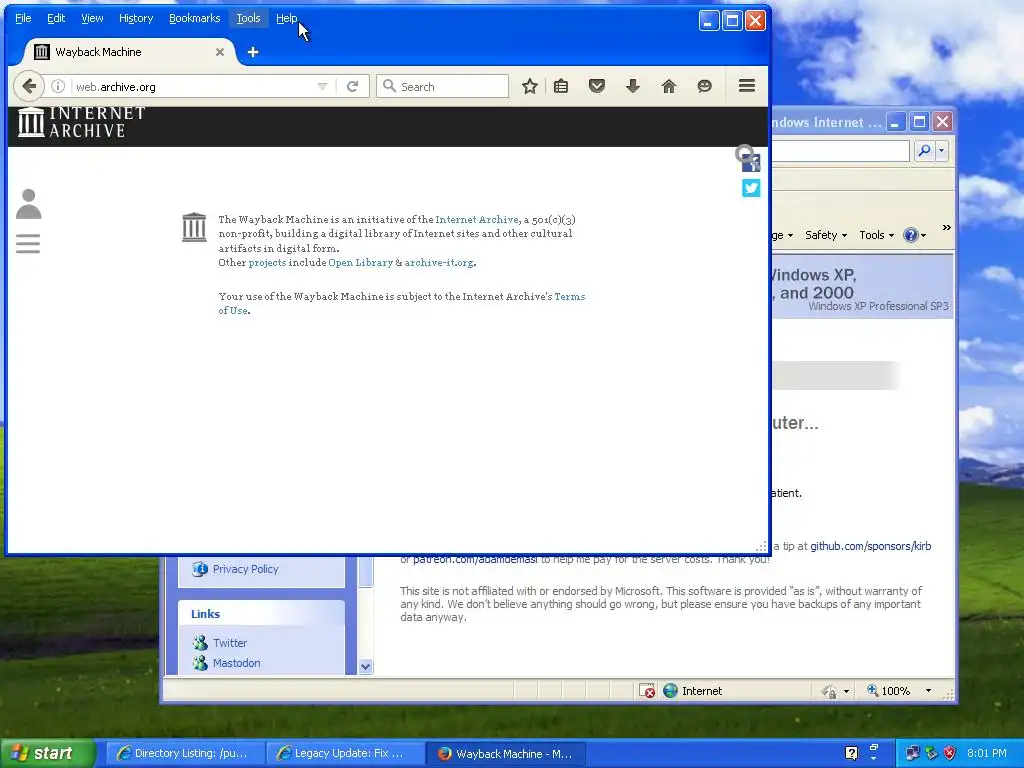Click the web.archive.org address bar
The height and width of the screenshot is (768, 1024).
point(193,86)
